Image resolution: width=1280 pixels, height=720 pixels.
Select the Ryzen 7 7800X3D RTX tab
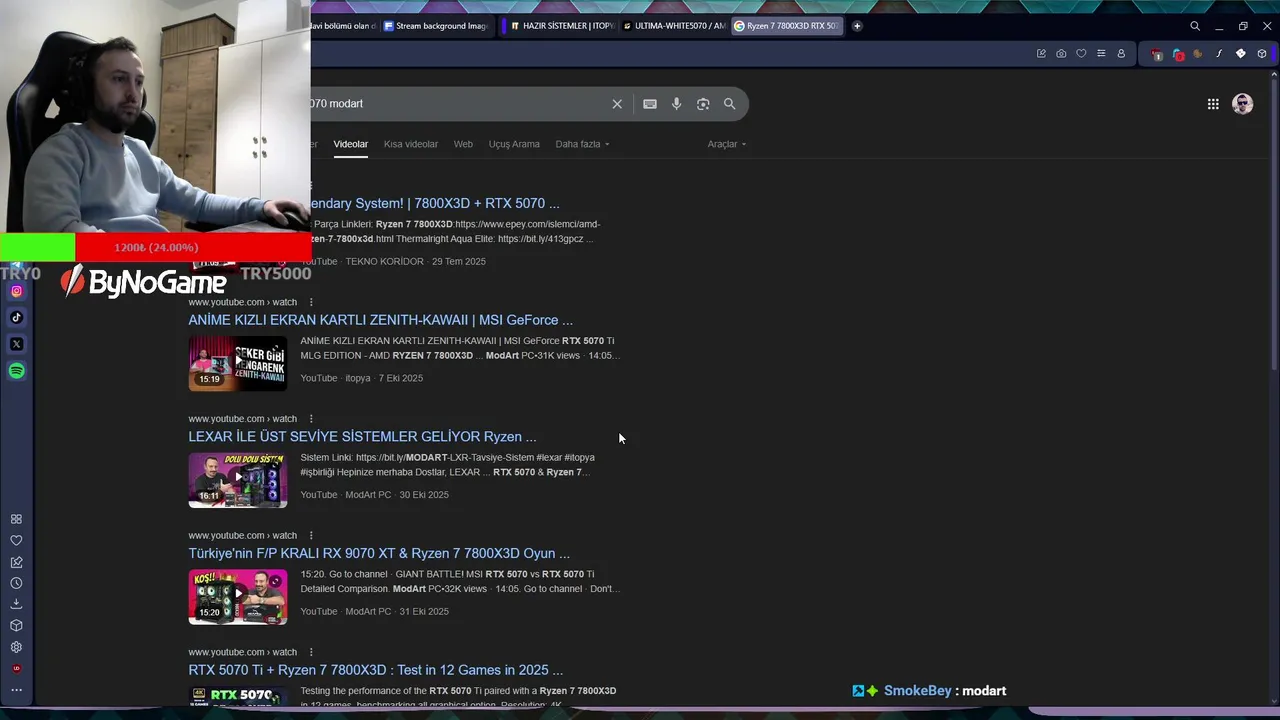(787, 26)
